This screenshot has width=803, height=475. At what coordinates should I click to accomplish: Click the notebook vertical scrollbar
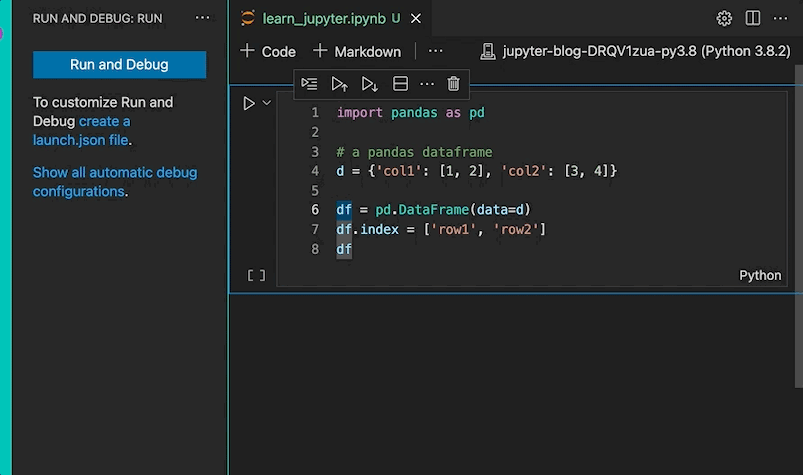click(798, 226)
